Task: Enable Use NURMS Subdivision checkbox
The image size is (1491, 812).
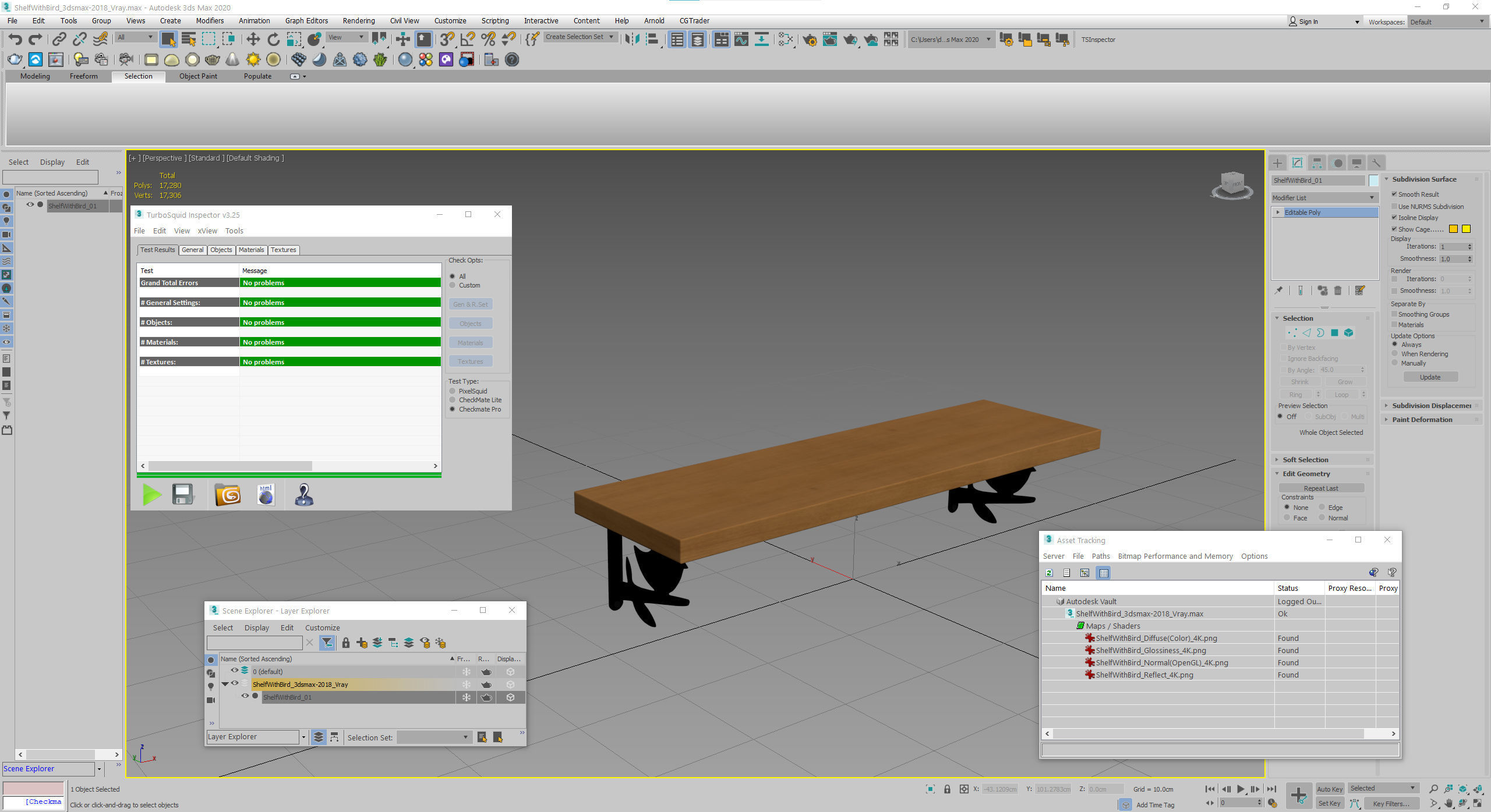Action: [1394, 206]
